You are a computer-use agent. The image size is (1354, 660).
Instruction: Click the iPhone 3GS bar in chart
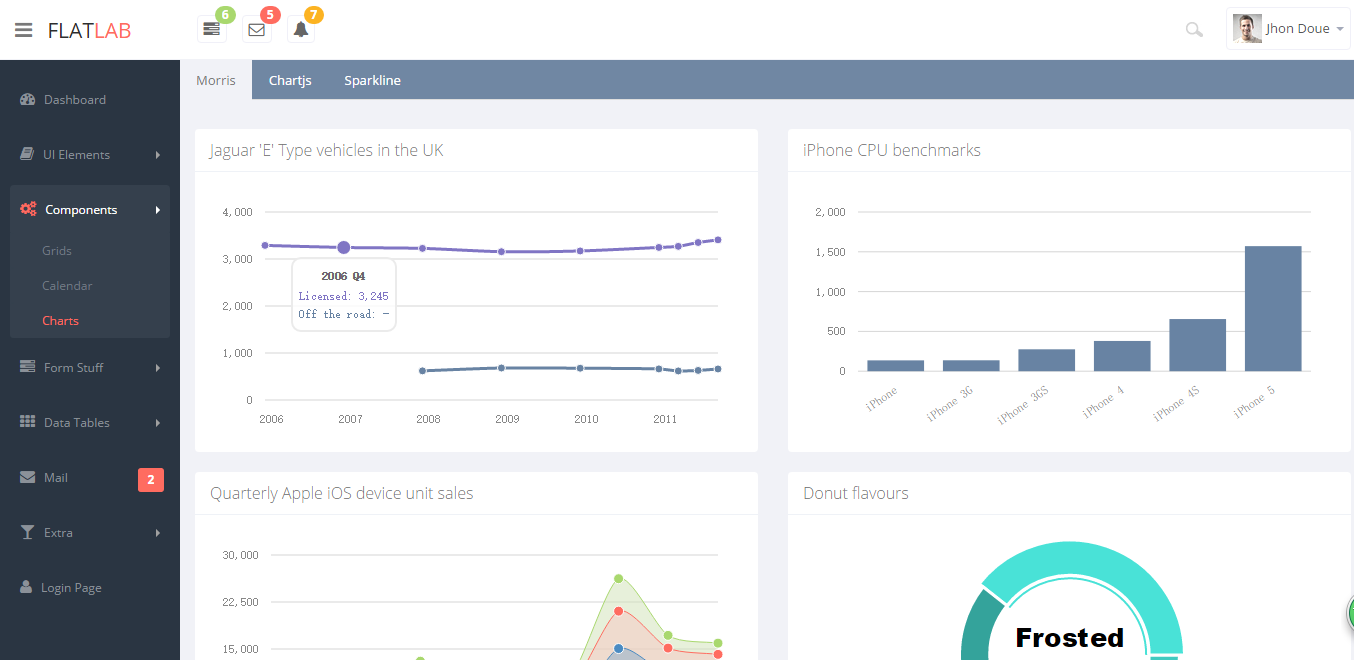pyautogui.click(x=1047, y=360)
